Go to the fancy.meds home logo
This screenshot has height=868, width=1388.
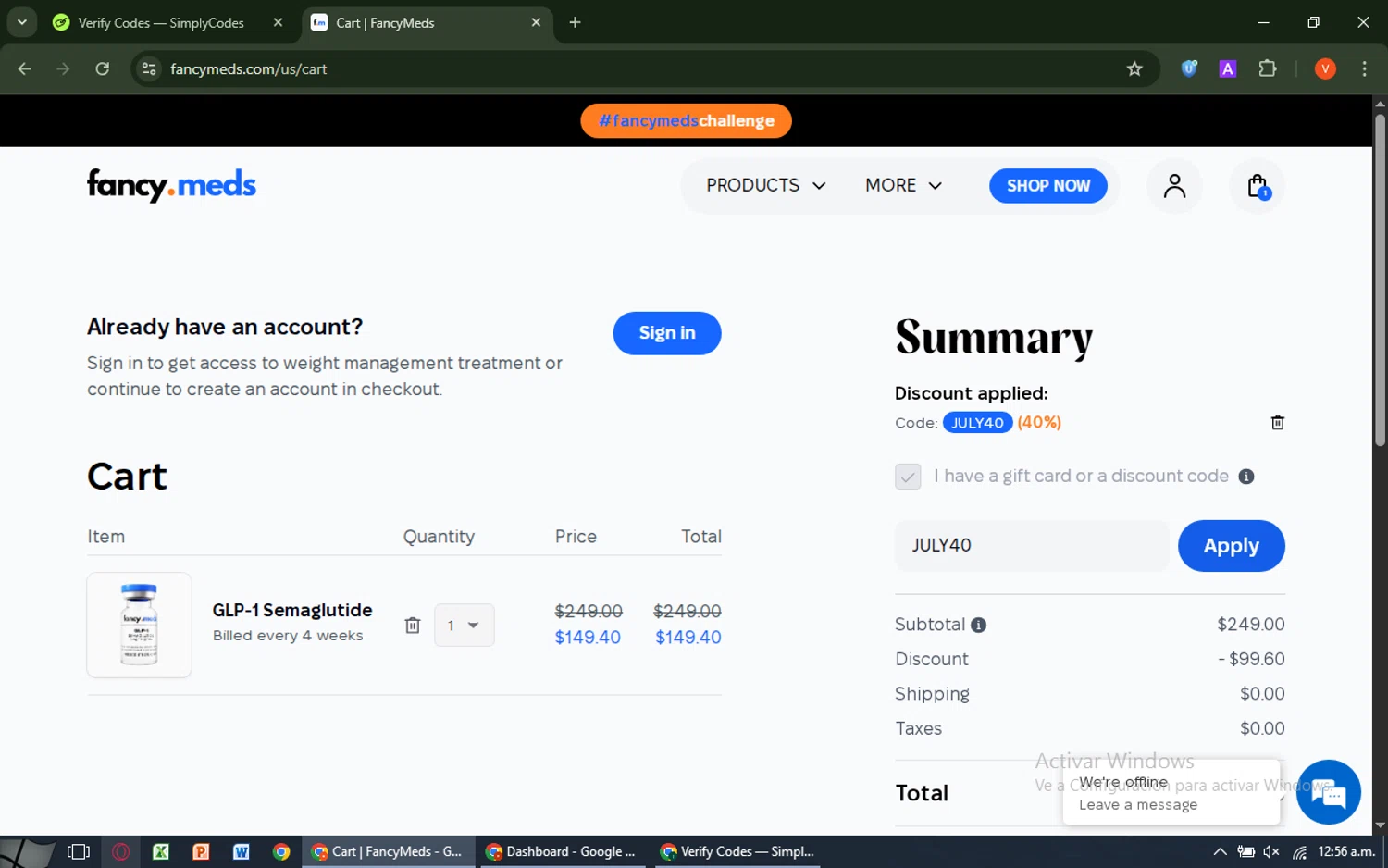(171, 185)
